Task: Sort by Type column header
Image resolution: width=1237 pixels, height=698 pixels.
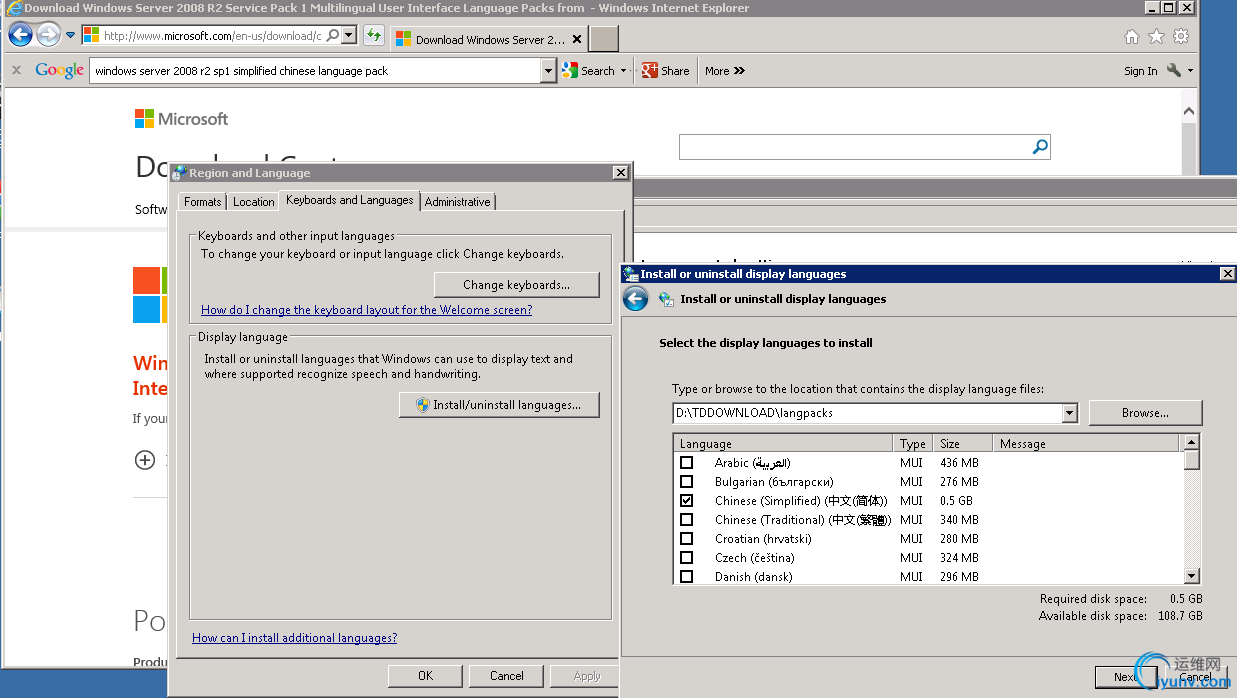Action: (x=913, y=444)
